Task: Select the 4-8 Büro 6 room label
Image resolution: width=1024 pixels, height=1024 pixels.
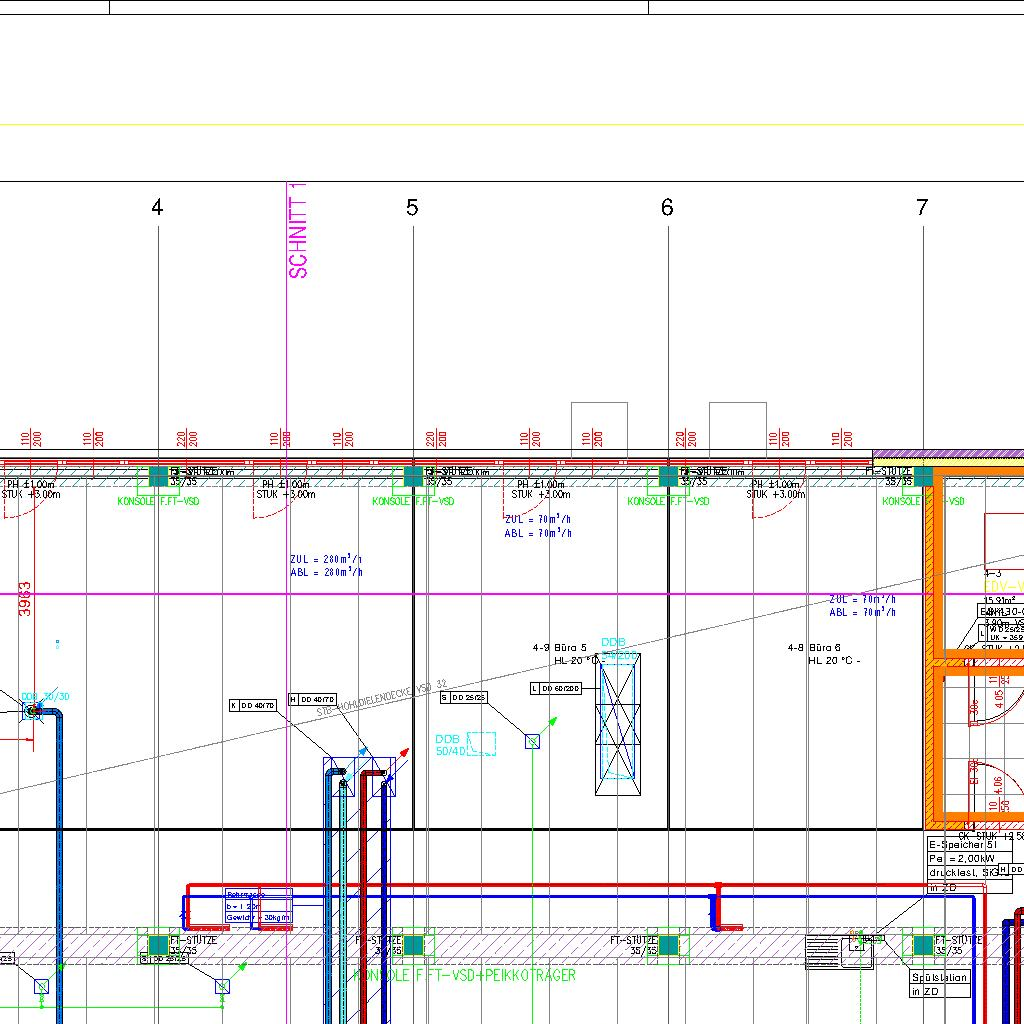Action: click(x=814, y=648)
